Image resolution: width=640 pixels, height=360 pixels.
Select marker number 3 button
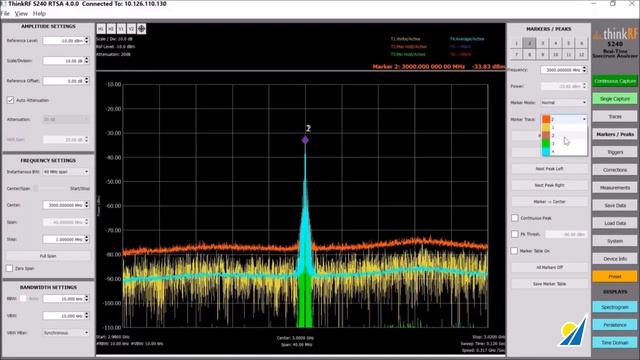542,43
